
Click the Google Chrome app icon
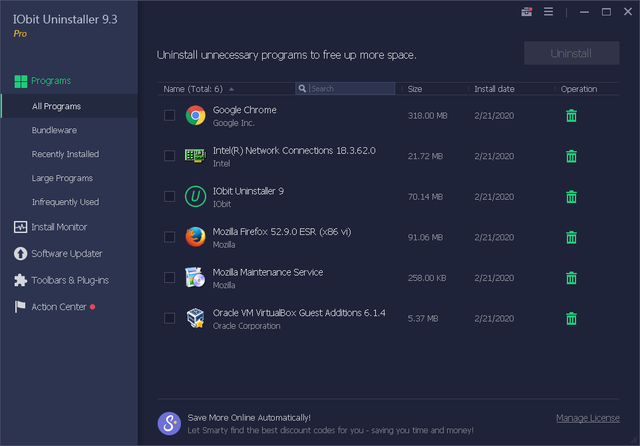point(196,115)
